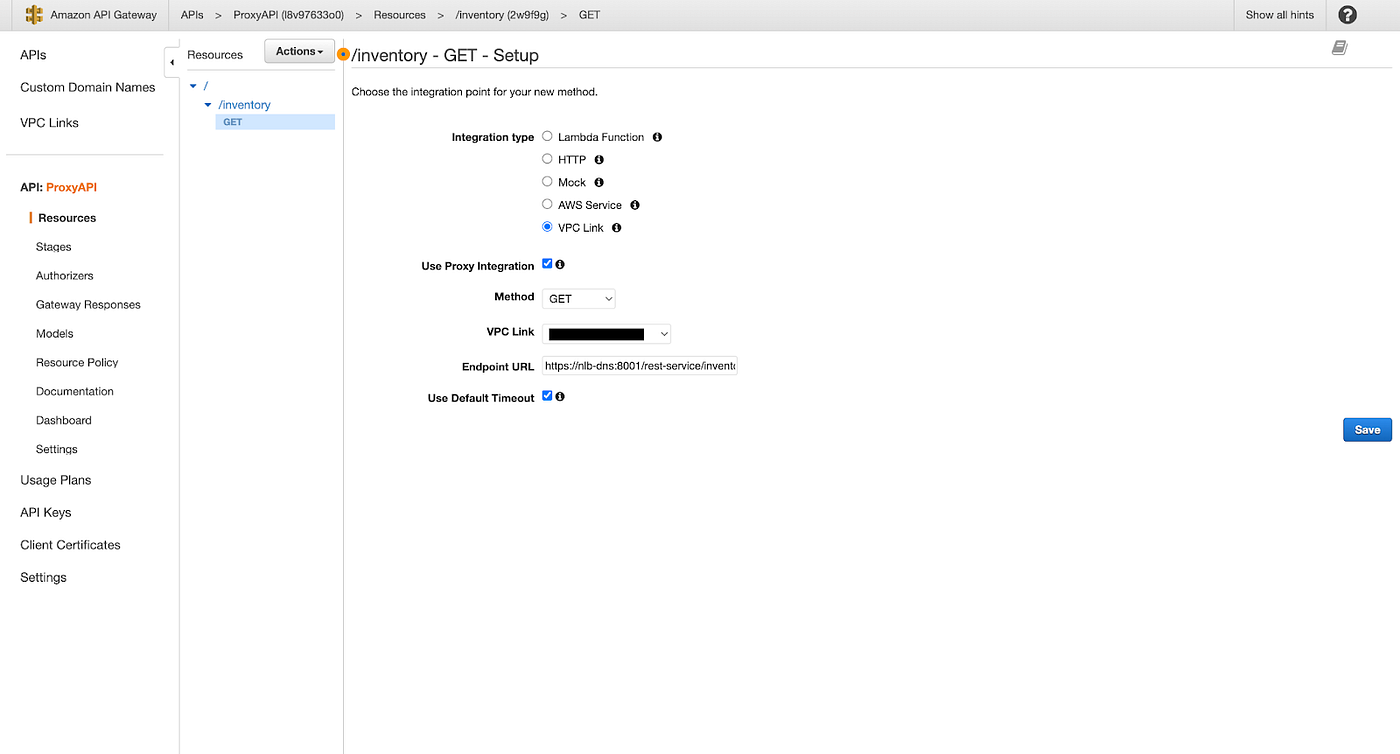This screenshot has height=754, width=1400.
Task: Click the Endpoint URL input field
Action: (640, 367)
